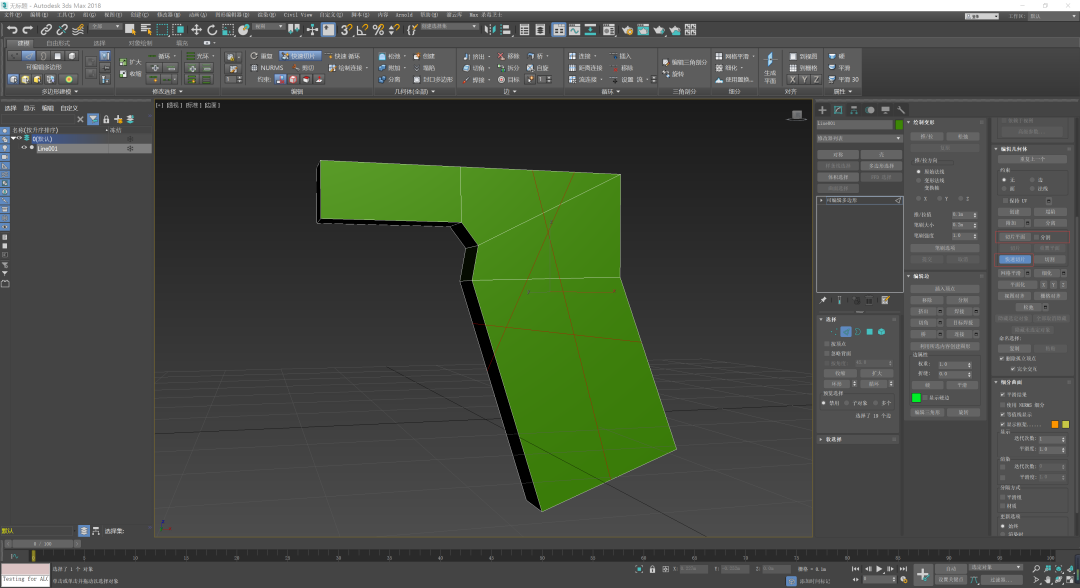Viewport: 1080px width, 588px height.
Task: Select the 多个 preview selection radio
Action: pos(876,403)
